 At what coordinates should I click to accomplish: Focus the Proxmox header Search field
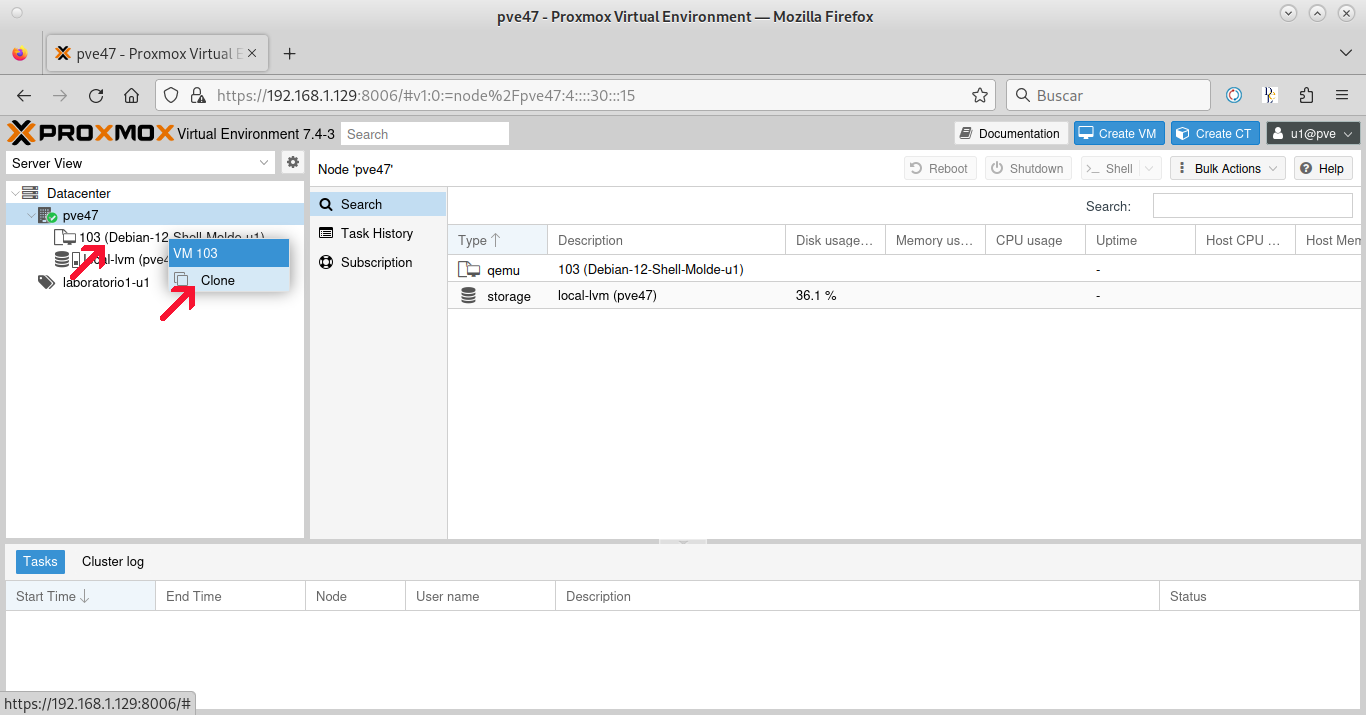click(x=425, y=134)
